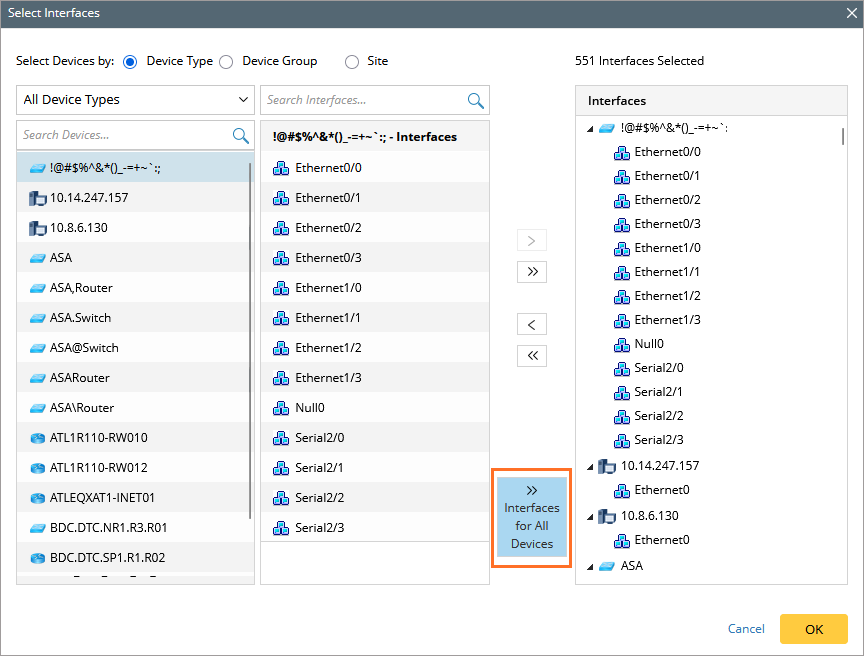The image size is (864, 656).
Task: Select the Device Type radio button
Action: tap(130, 62)
